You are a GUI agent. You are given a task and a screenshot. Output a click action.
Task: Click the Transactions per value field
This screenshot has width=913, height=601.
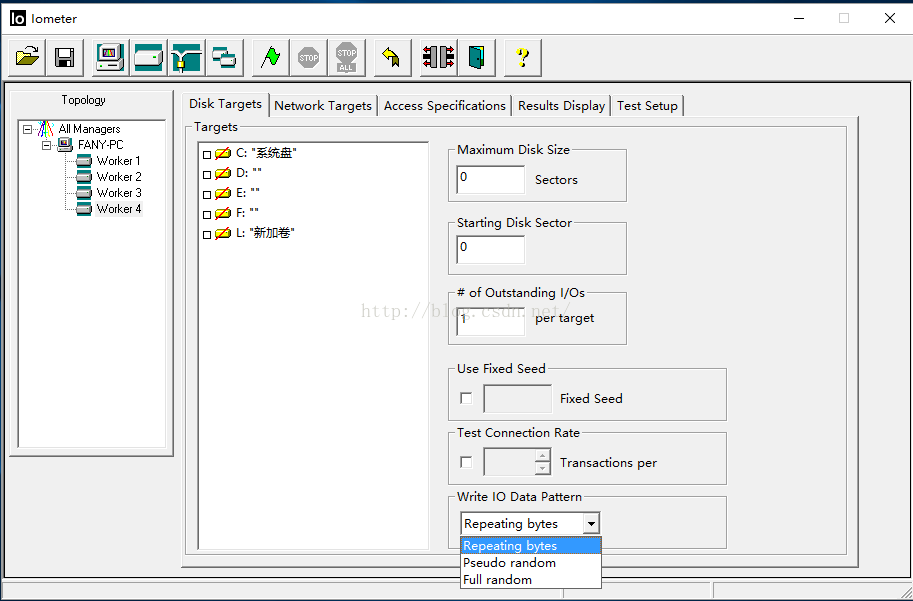coord(509,462)
